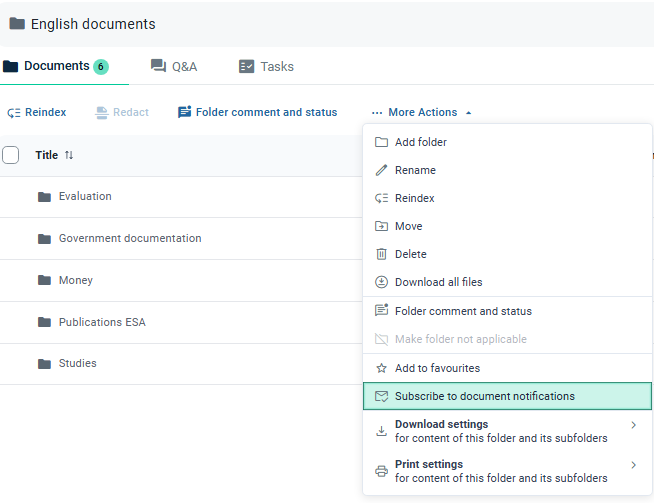The height and width of the screenshot is (503, 654).
Task: Switch to the Q&A tab
Action: (x=174, y=66)
